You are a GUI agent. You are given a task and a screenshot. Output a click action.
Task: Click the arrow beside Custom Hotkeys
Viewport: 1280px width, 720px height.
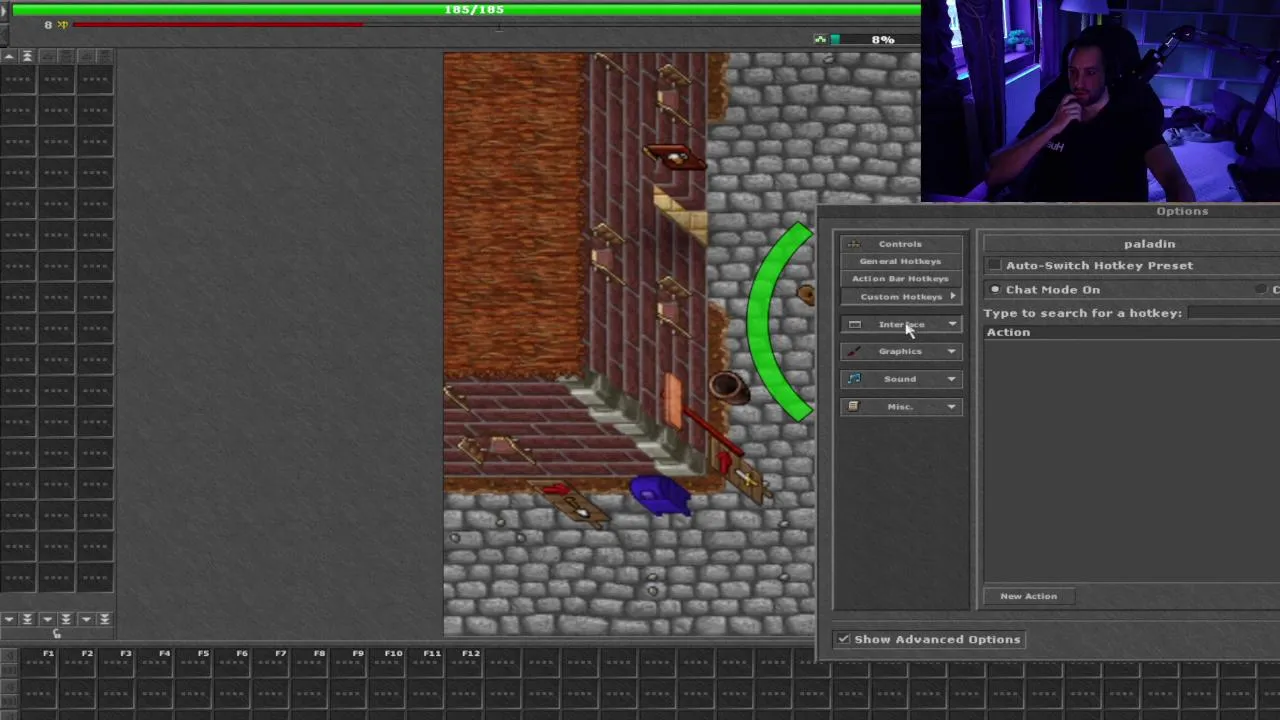tap(952, 296)
